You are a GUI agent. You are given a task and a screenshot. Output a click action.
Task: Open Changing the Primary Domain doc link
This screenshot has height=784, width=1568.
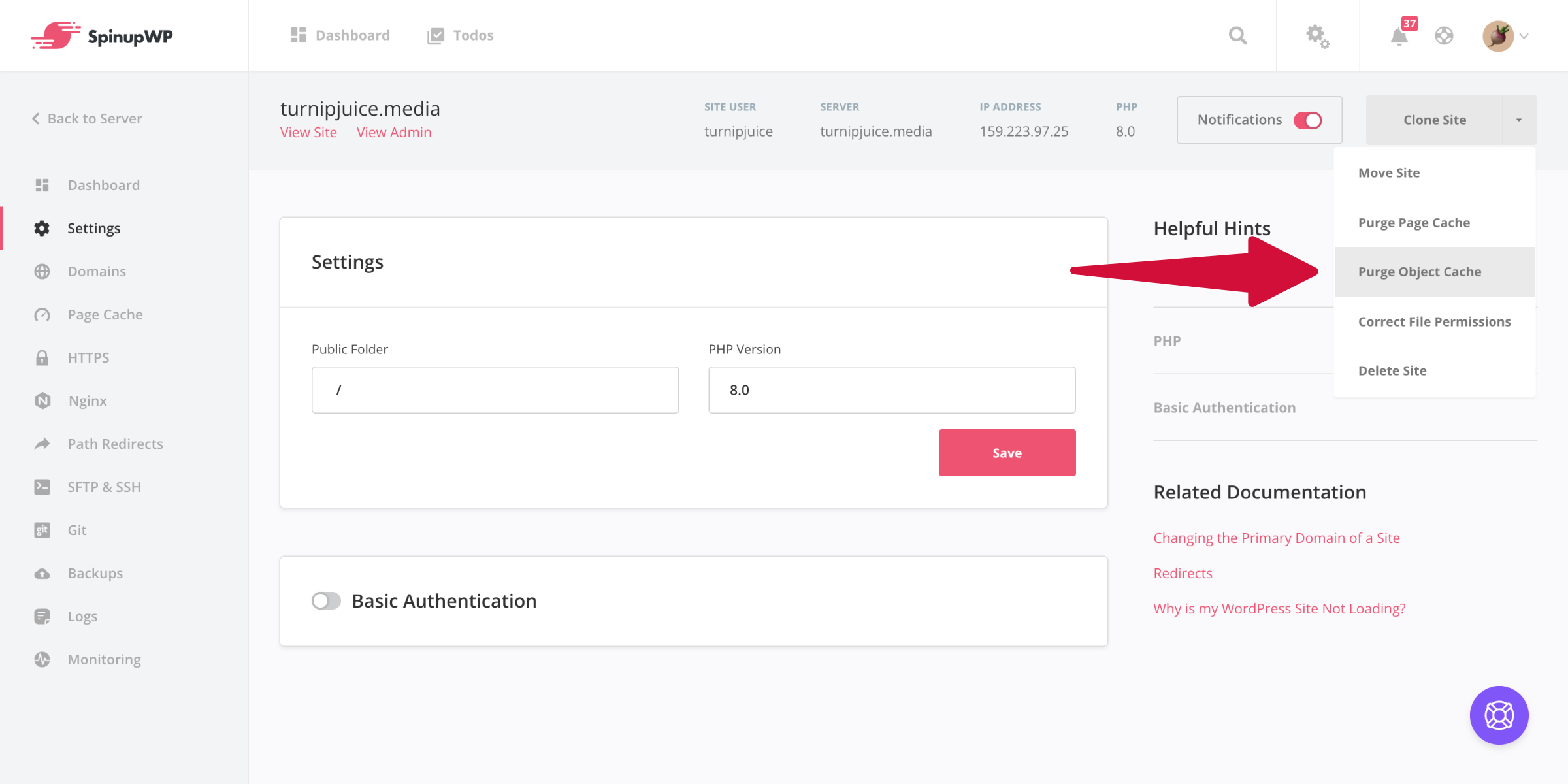point(1277,538)
